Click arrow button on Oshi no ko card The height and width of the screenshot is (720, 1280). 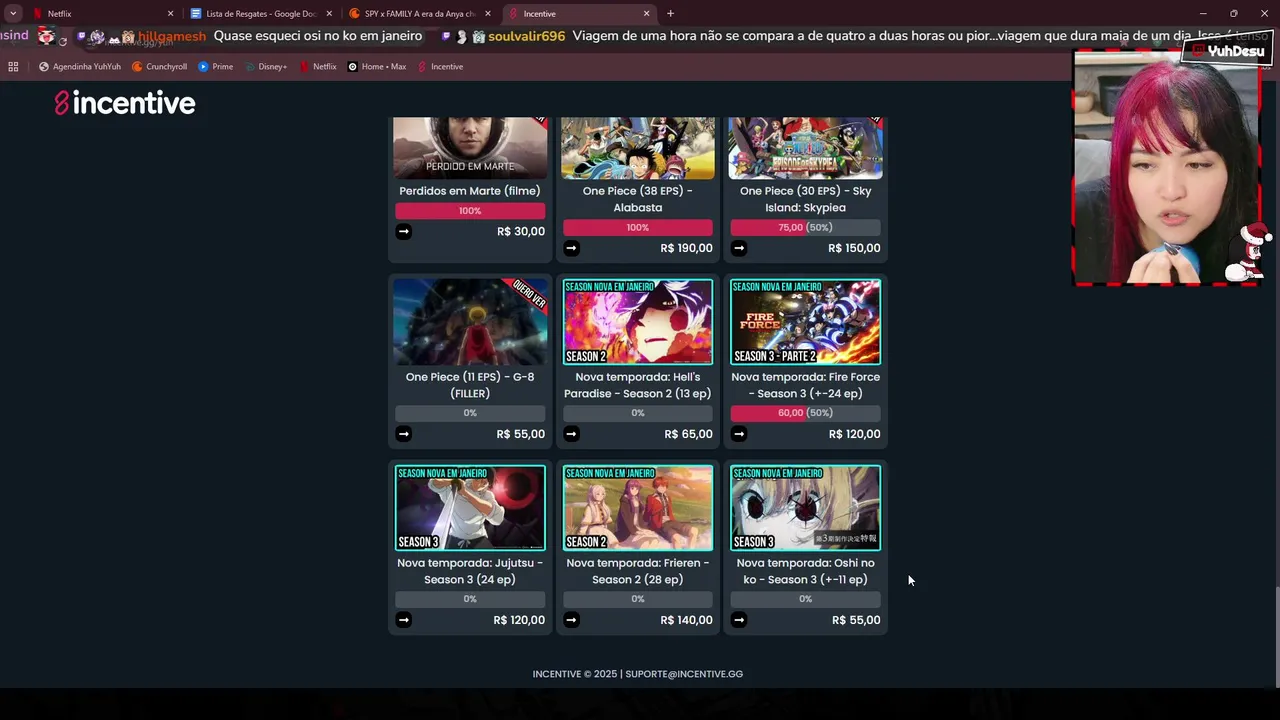[x=739, y=620]
